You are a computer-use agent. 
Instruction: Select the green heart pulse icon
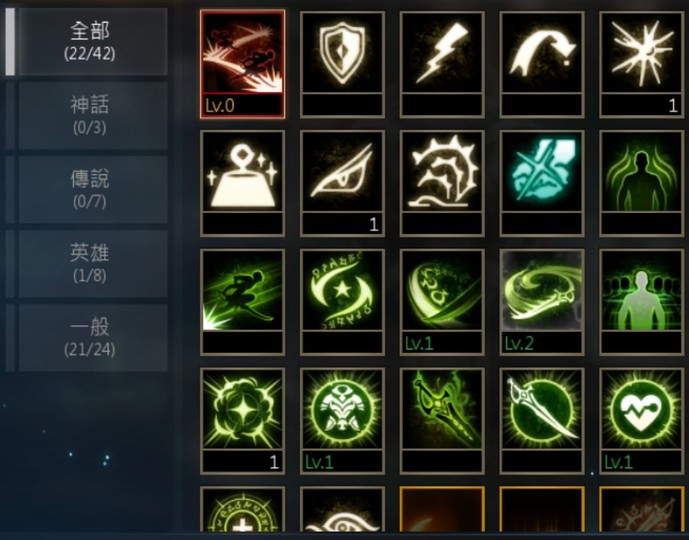642,421
